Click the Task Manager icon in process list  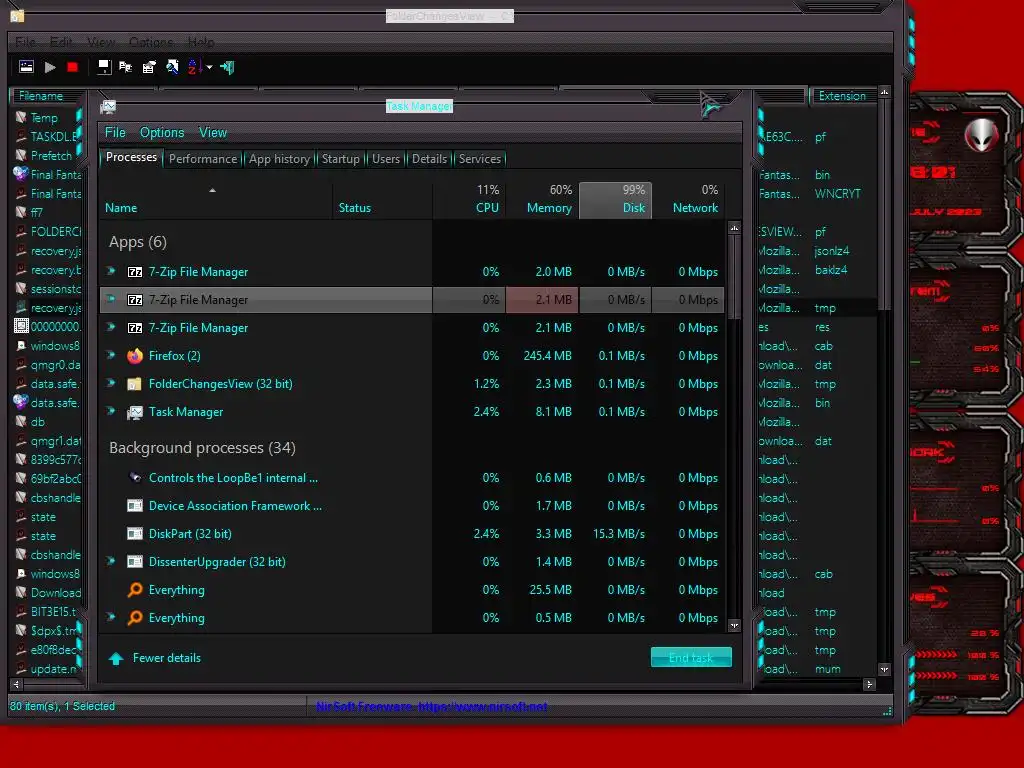click(135, 412)
